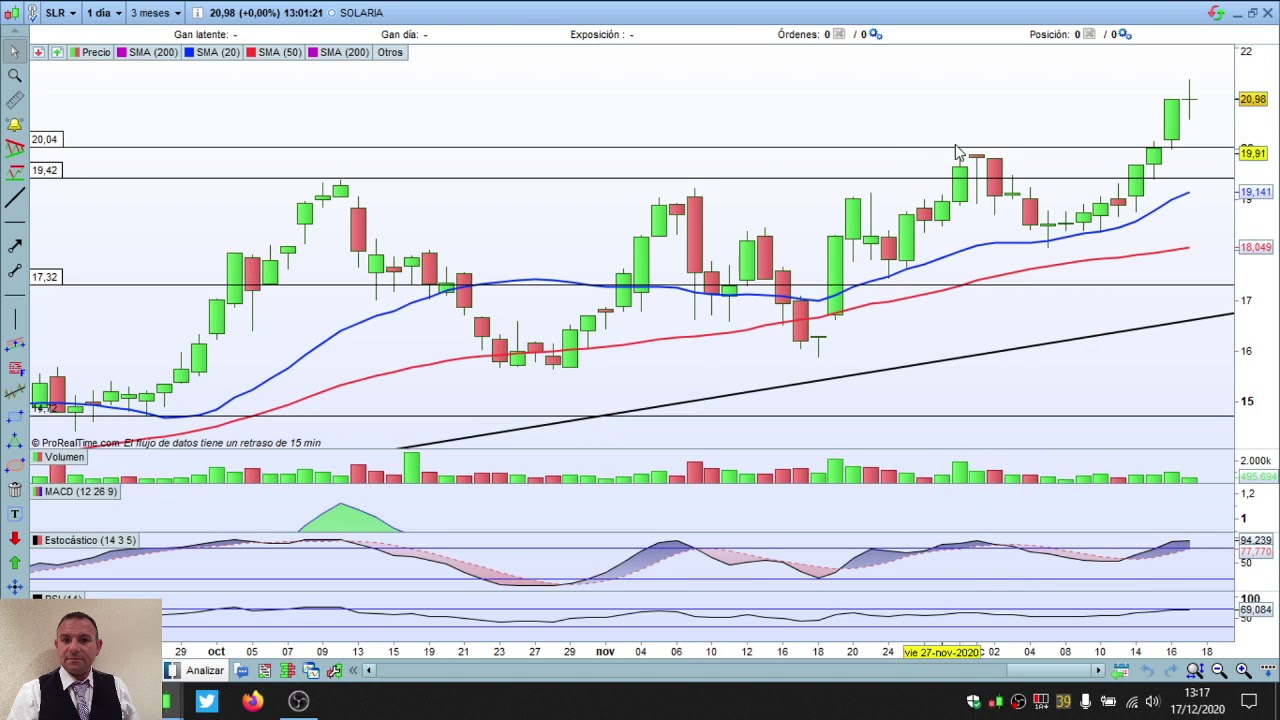Click the redo arrow in bottom toolbar

tap(1171, 671)
